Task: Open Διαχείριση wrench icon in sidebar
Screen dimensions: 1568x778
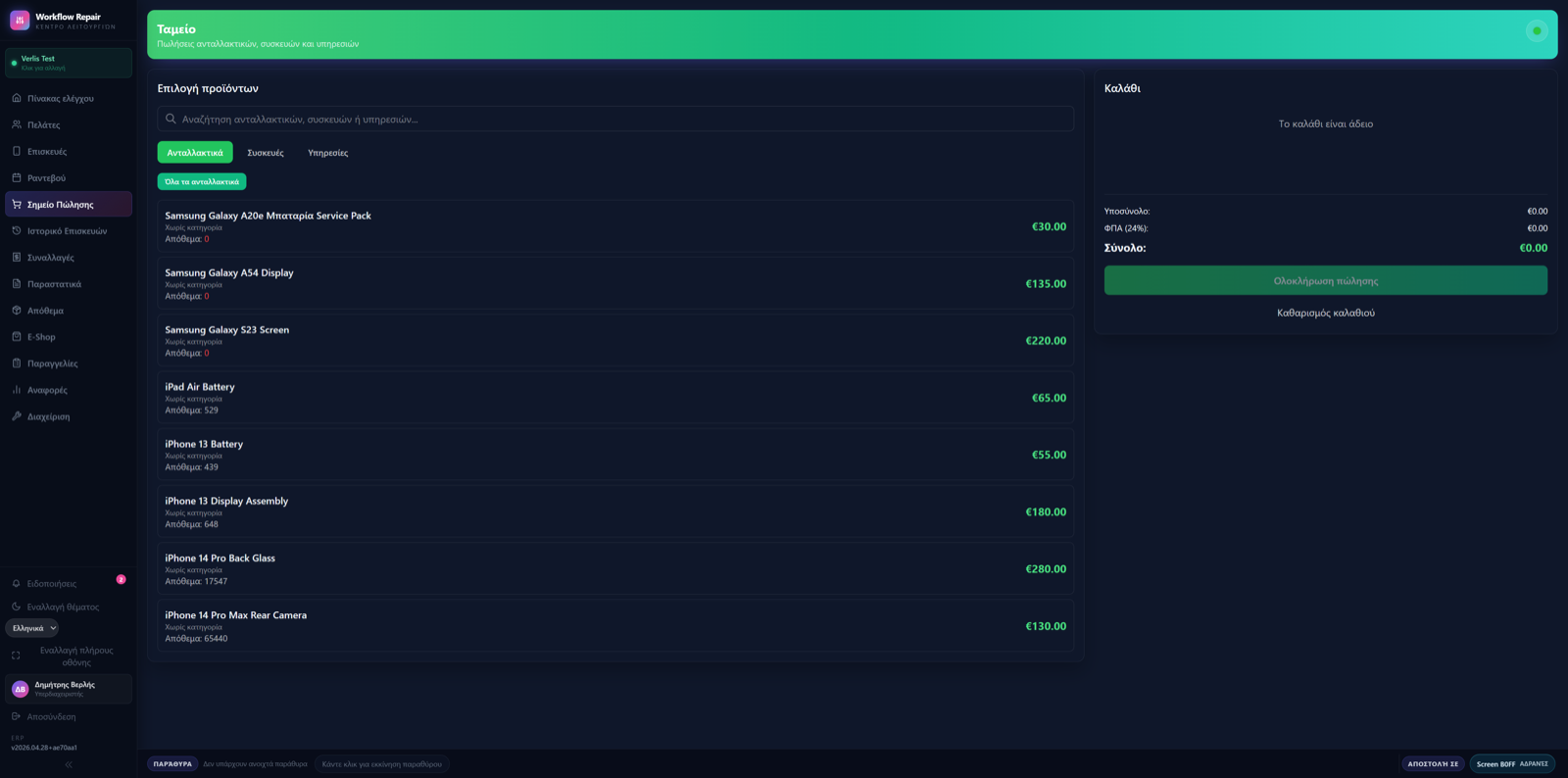Action: point(17,415)
